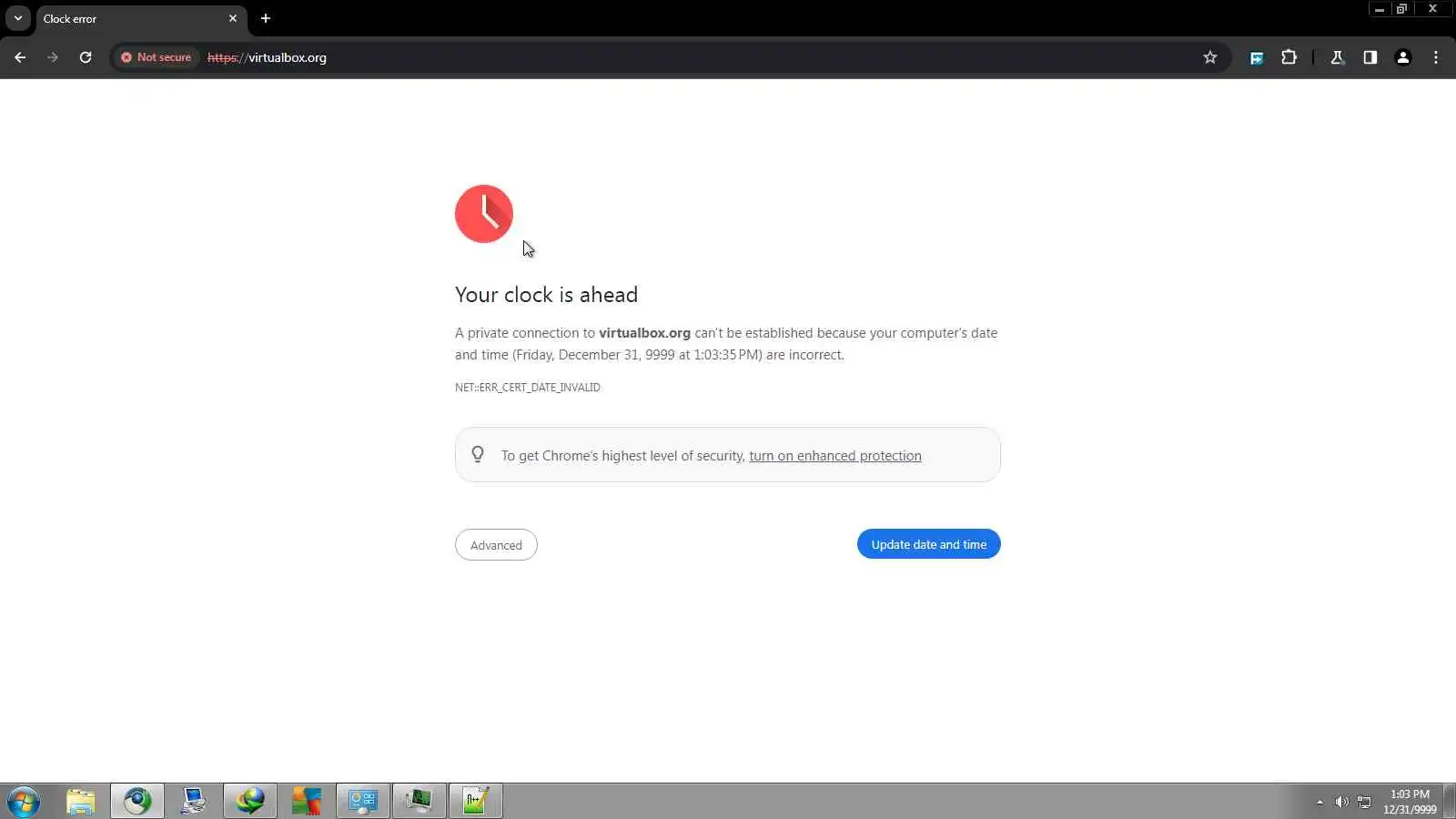Viewport: 1456px width, 819px height.
Task: Click the red clock error icon
Action: click(484, 214)
